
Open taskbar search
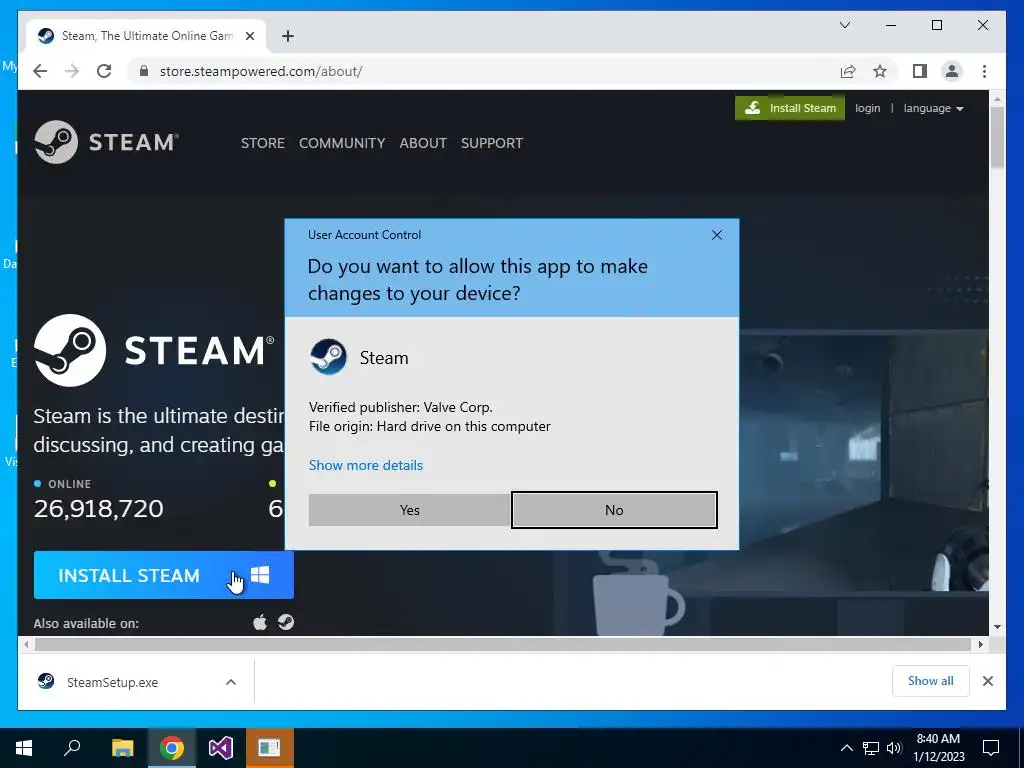point(72,748)
